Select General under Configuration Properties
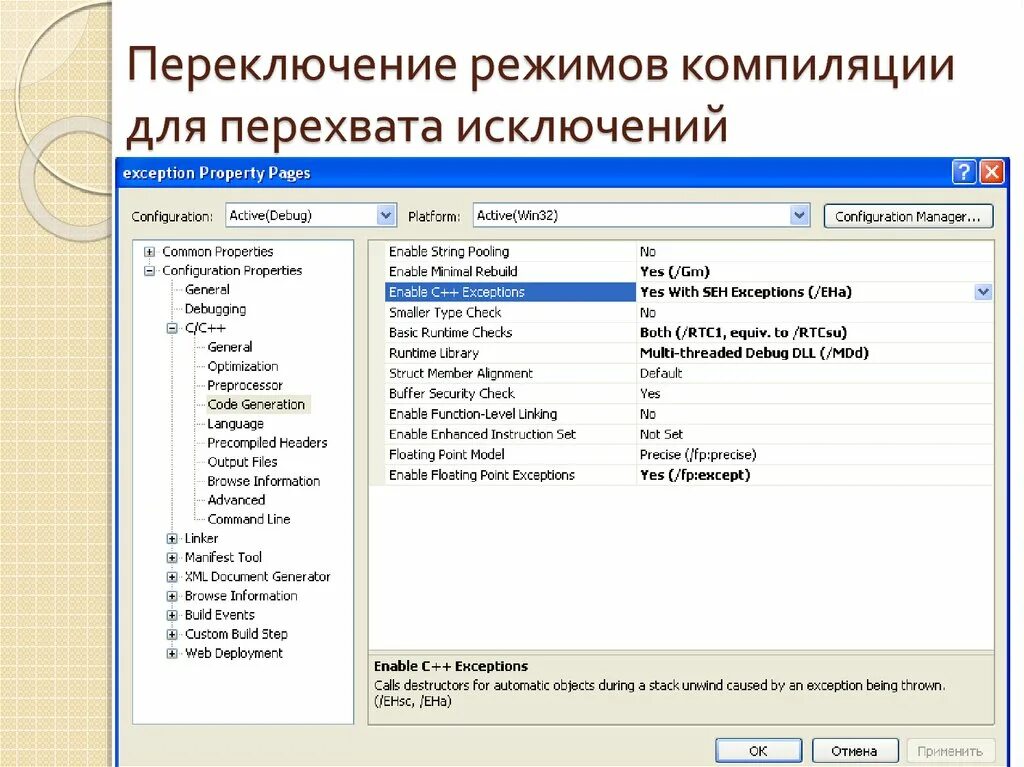The image size is (1024, 767). (x=207, y=289)
